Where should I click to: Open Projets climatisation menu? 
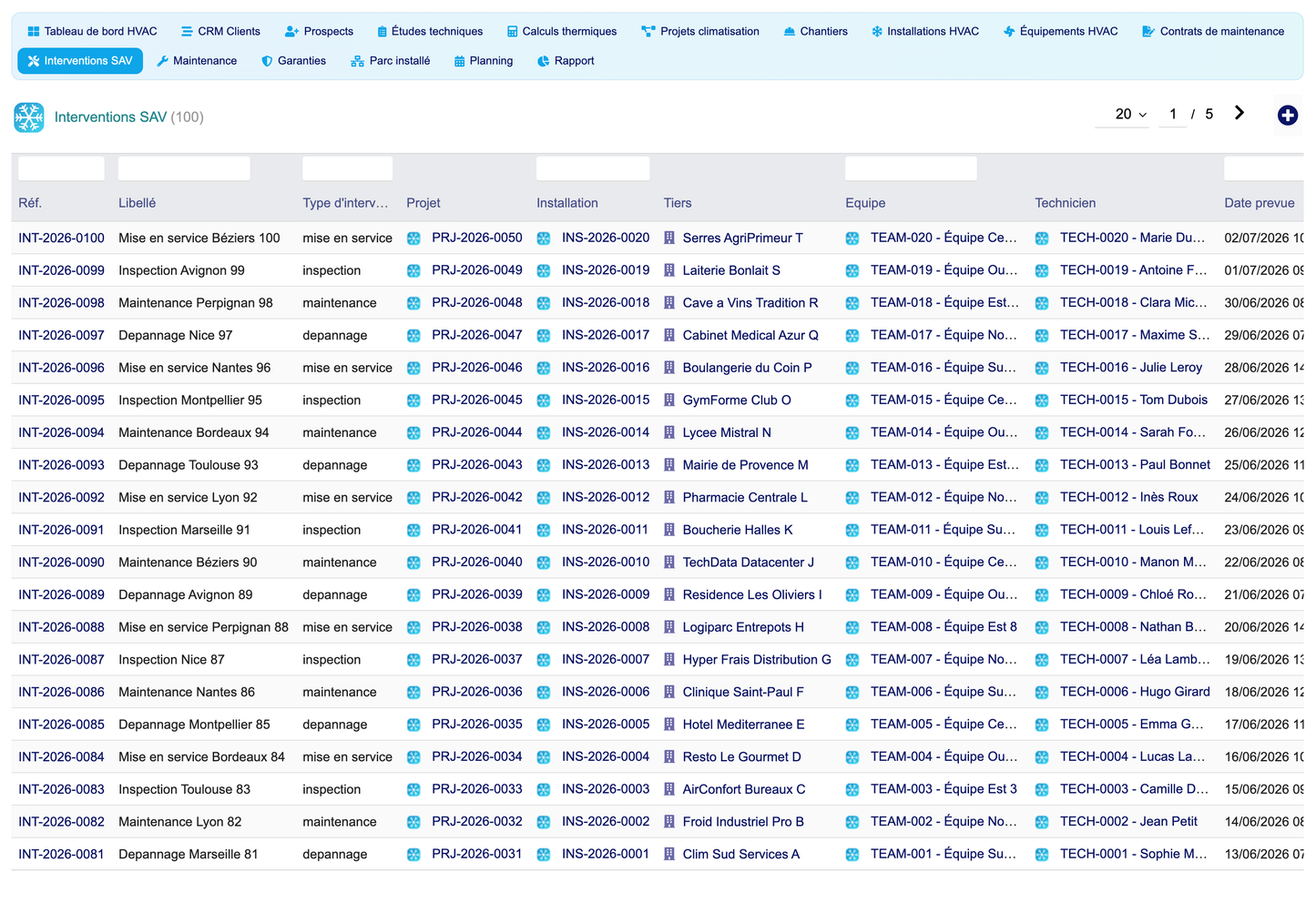point(700,31)
